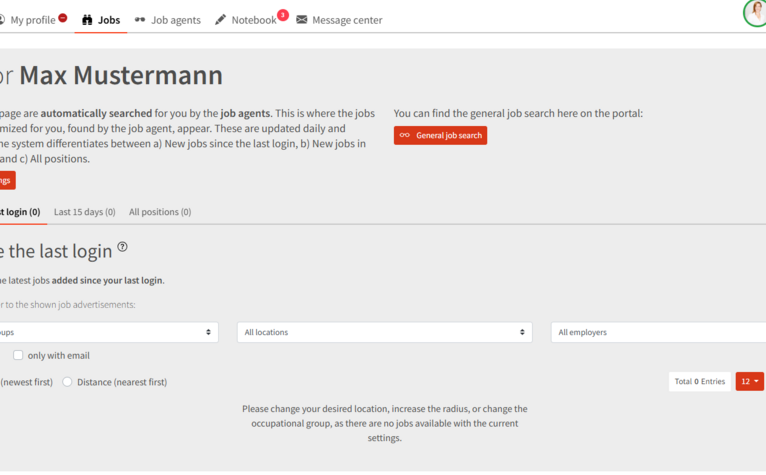The width and height of the screenshot is (766, 475).
Task: Open the All employers dropdown
Action: click(x=658, y=332)
